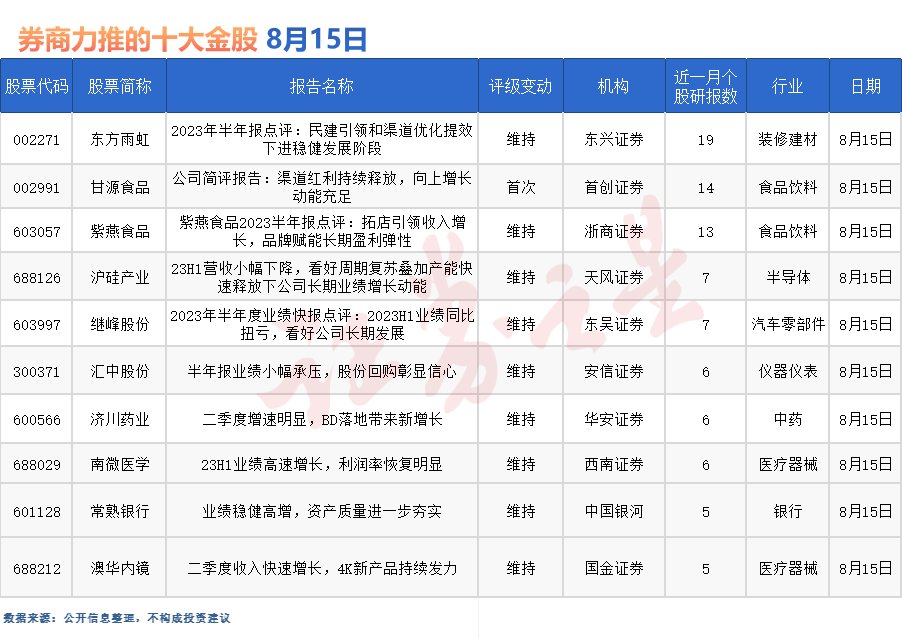Click report count 13 for 紫燕食品

tap(705, 232)
